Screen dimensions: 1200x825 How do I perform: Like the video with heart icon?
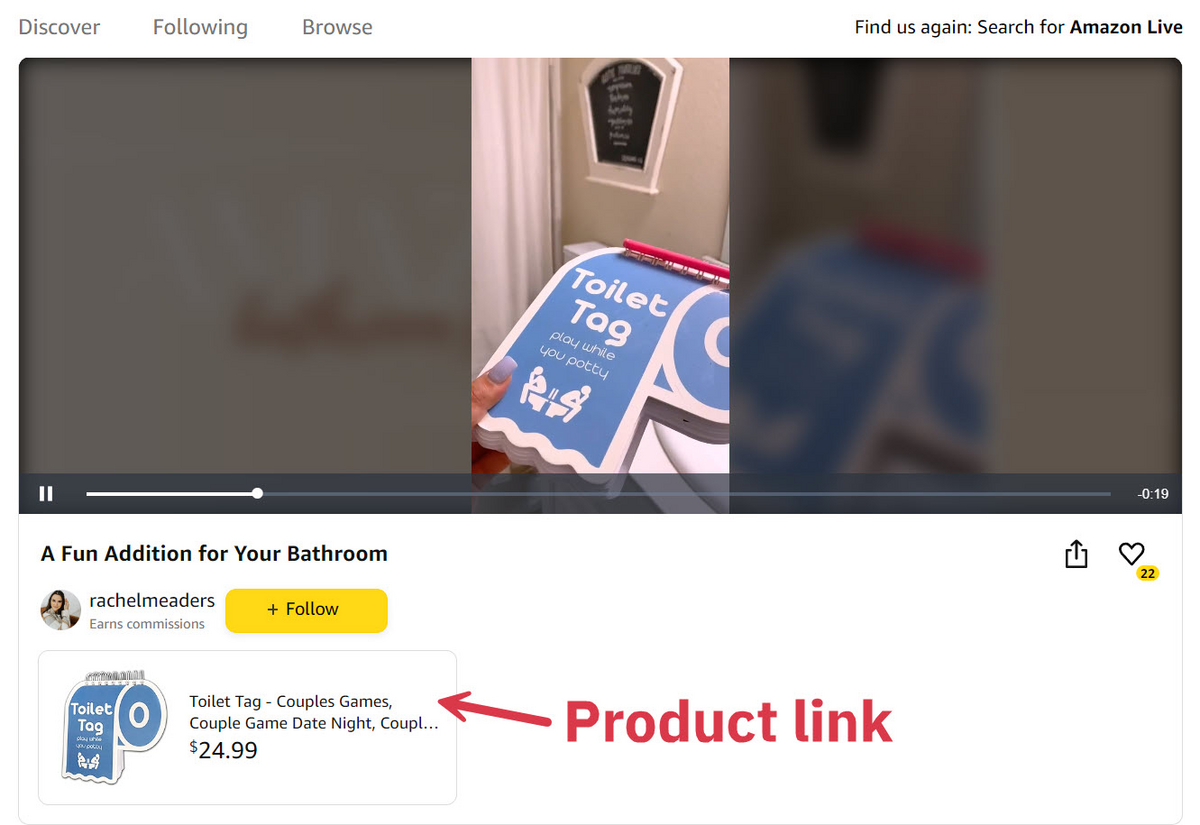coord(1131,554)
